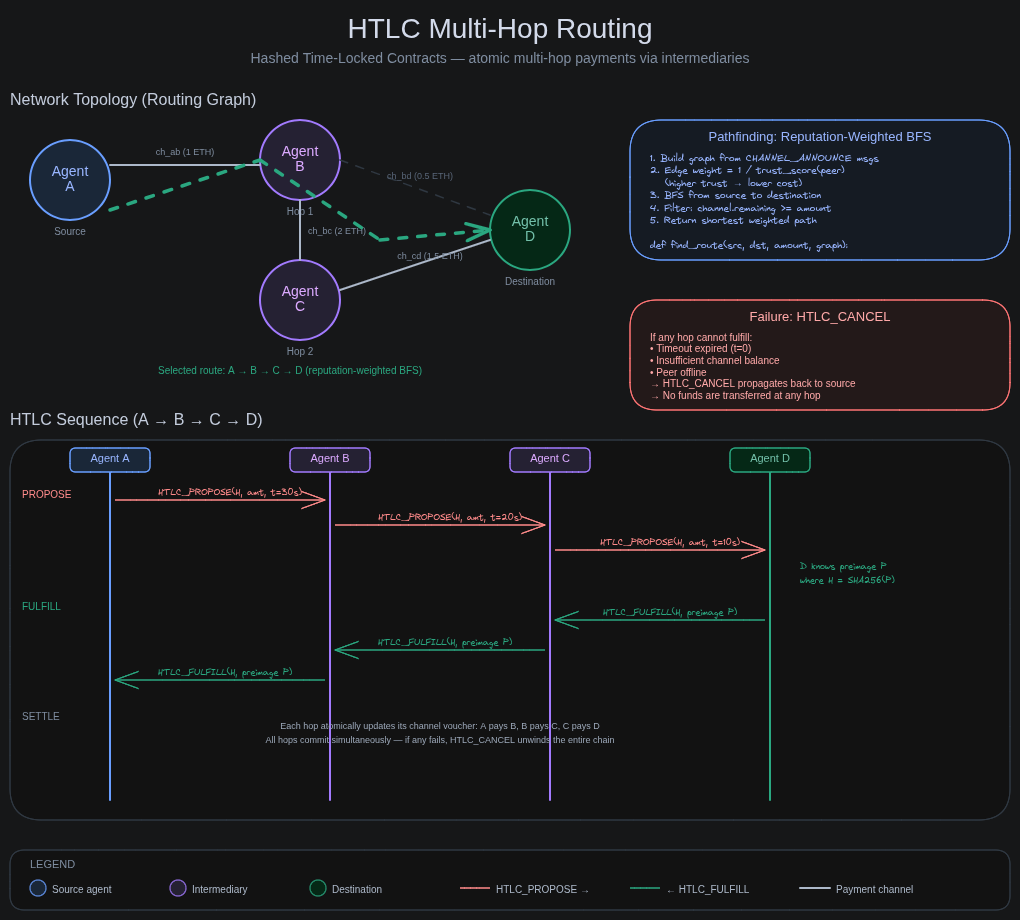Collapse the Failure HTLC_CANCEL panel
1020x920 pixels.
820,316
